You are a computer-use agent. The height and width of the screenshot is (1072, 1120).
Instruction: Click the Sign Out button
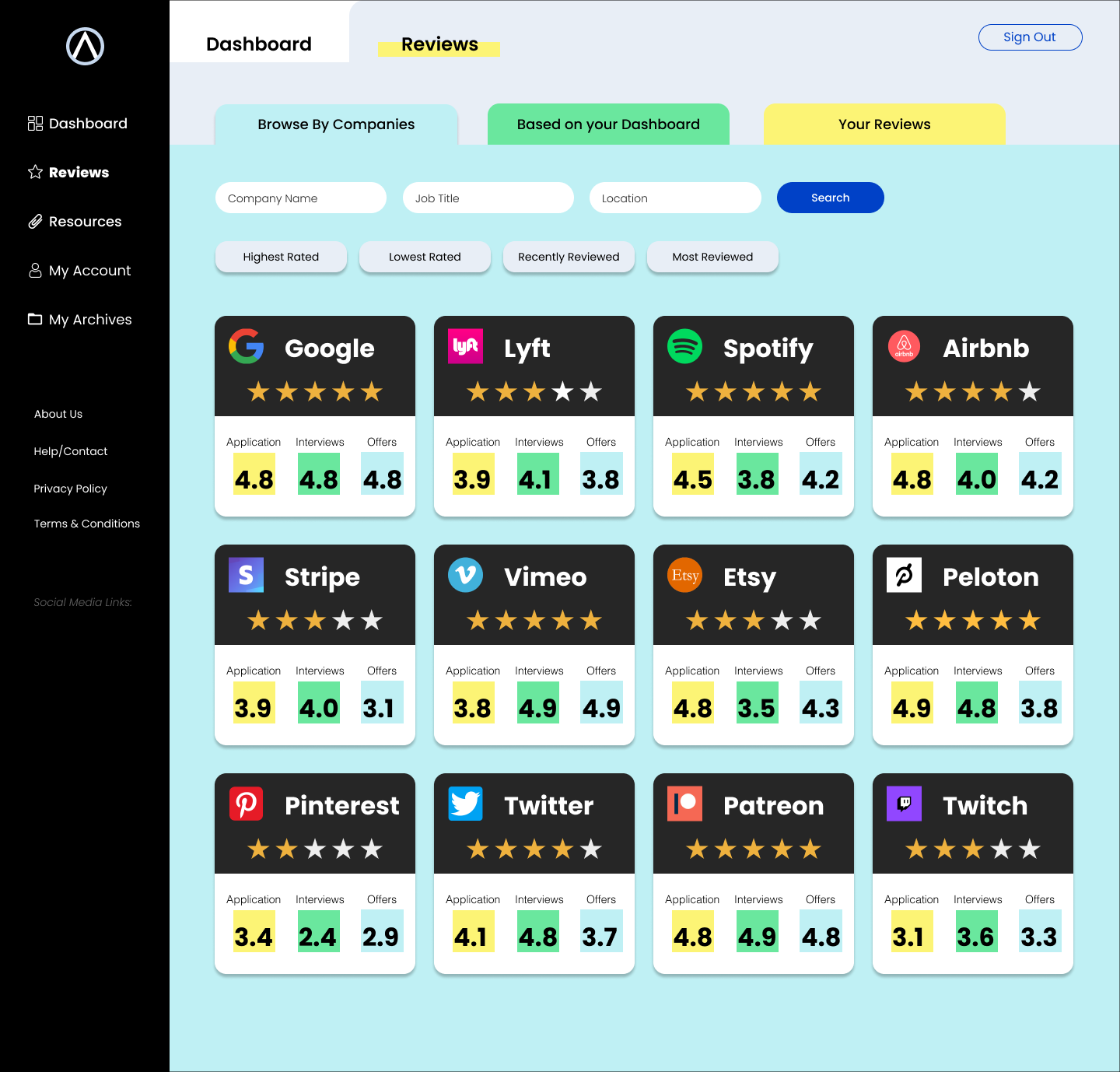coord(1030,37)
